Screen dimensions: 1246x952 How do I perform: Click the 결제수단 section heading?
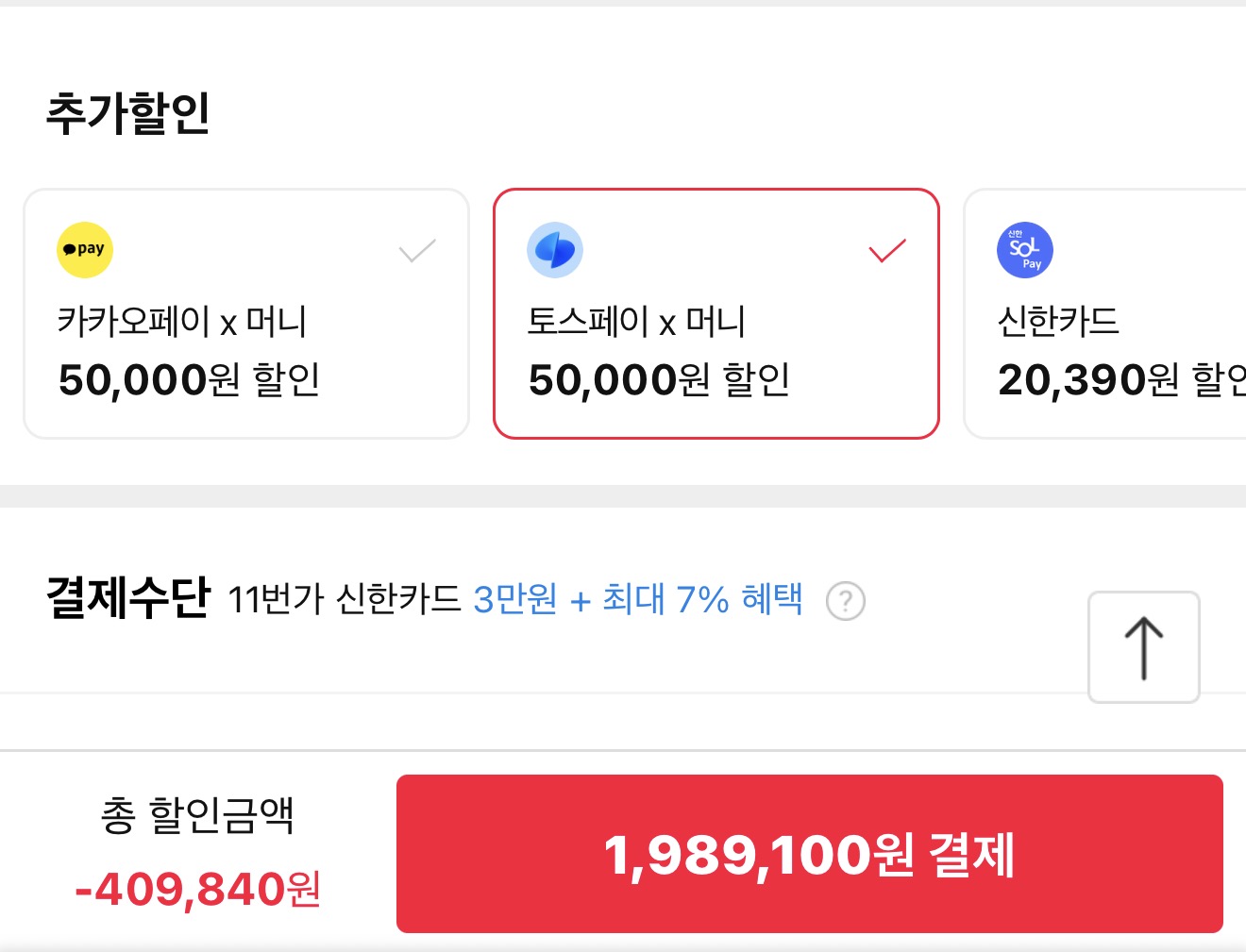coord(128,597)
